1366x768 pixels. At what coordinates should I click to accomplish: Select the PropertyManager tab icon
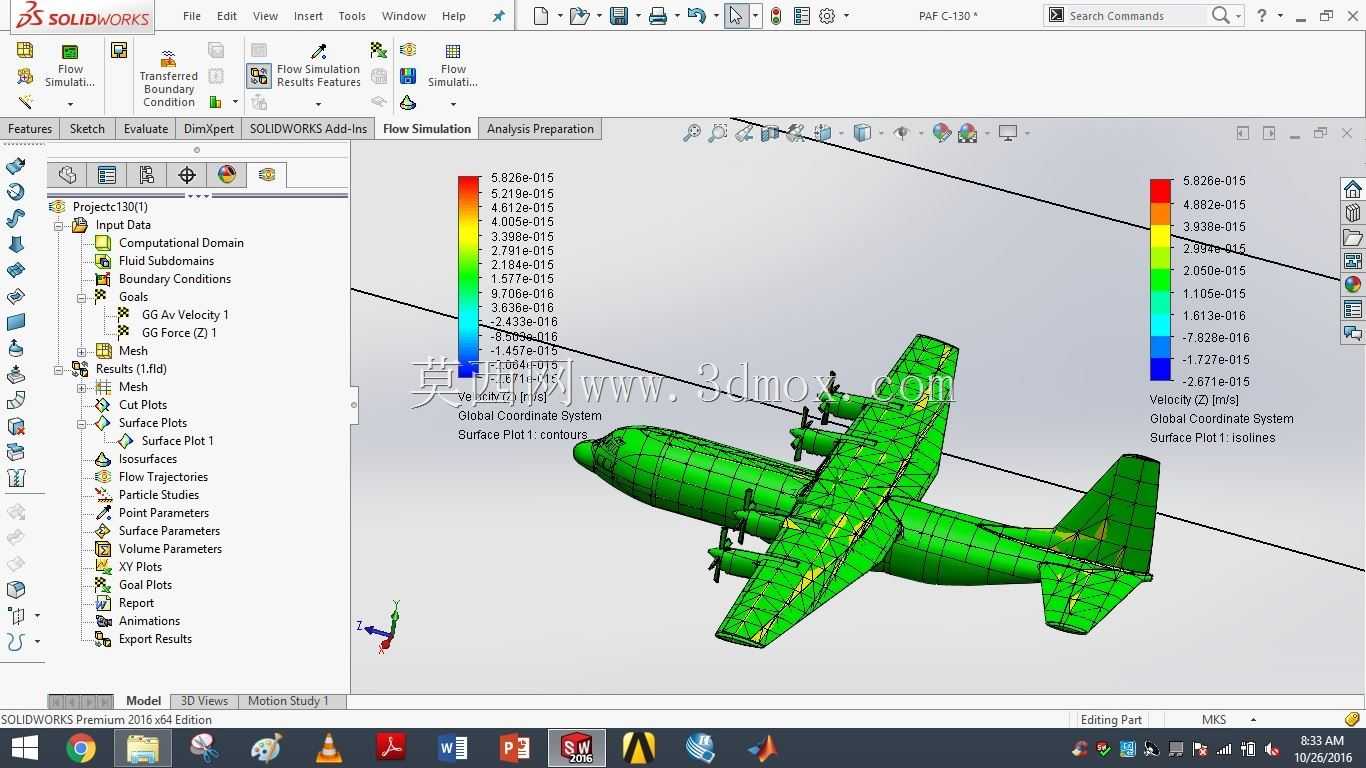coord(107,175)
